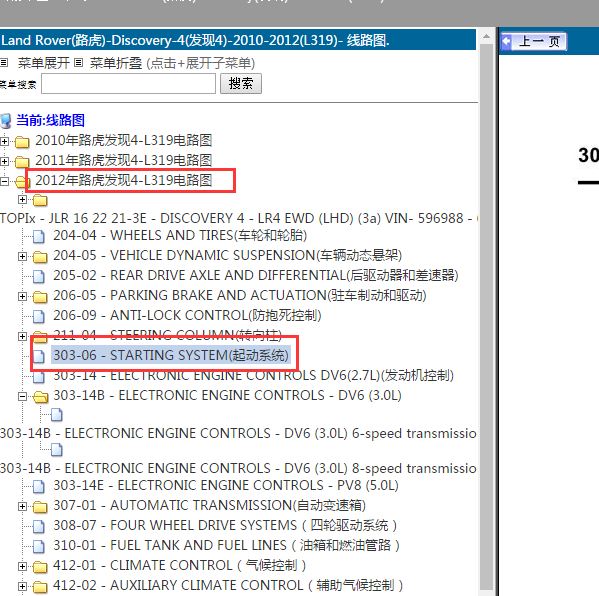This screenshot has width=599, height=596.
Task: Open 303-14B DV6 (3.0L) 6-speed transmission entry
Action: pos(238,434)
